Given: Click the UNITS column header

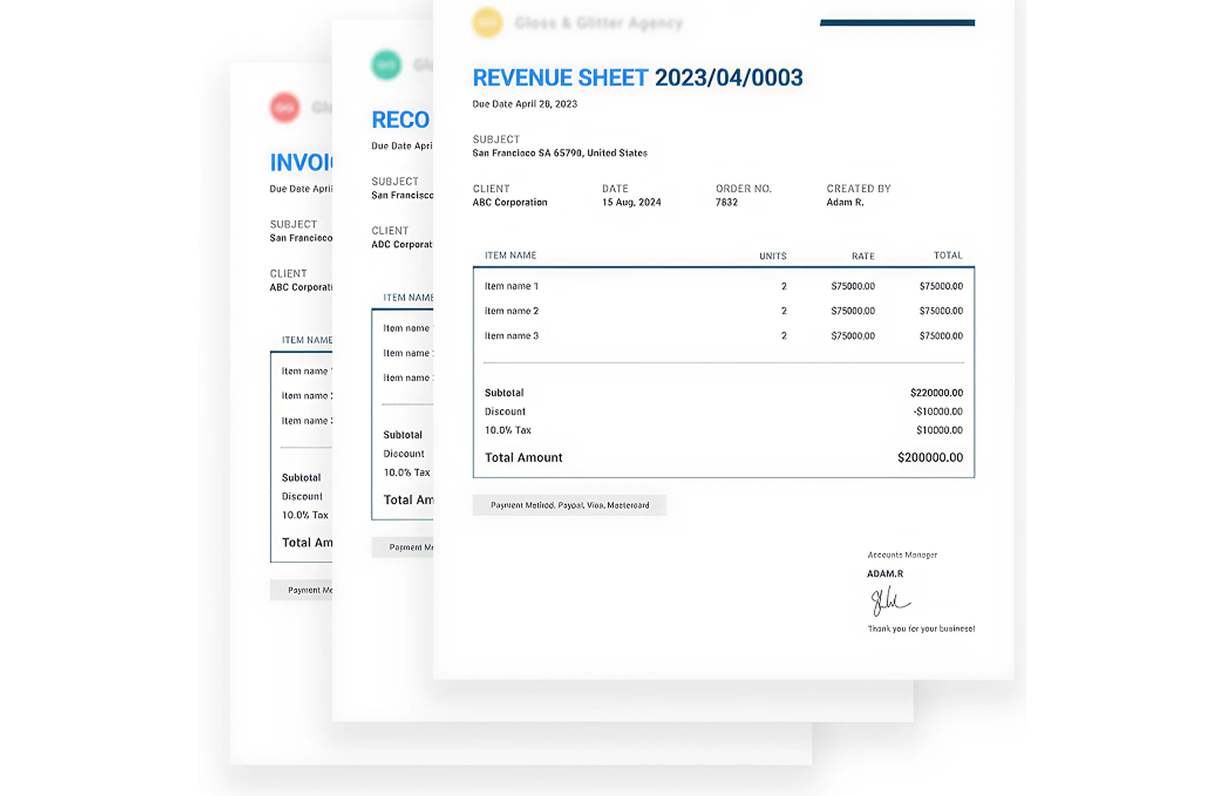Looking at the screenshot, I should (773, 256).
